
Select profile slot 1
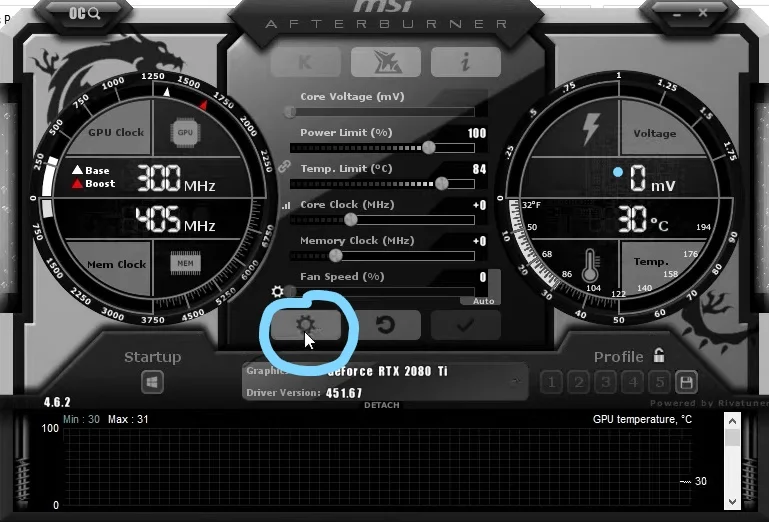pyautogui.click(x=552, y=382)
